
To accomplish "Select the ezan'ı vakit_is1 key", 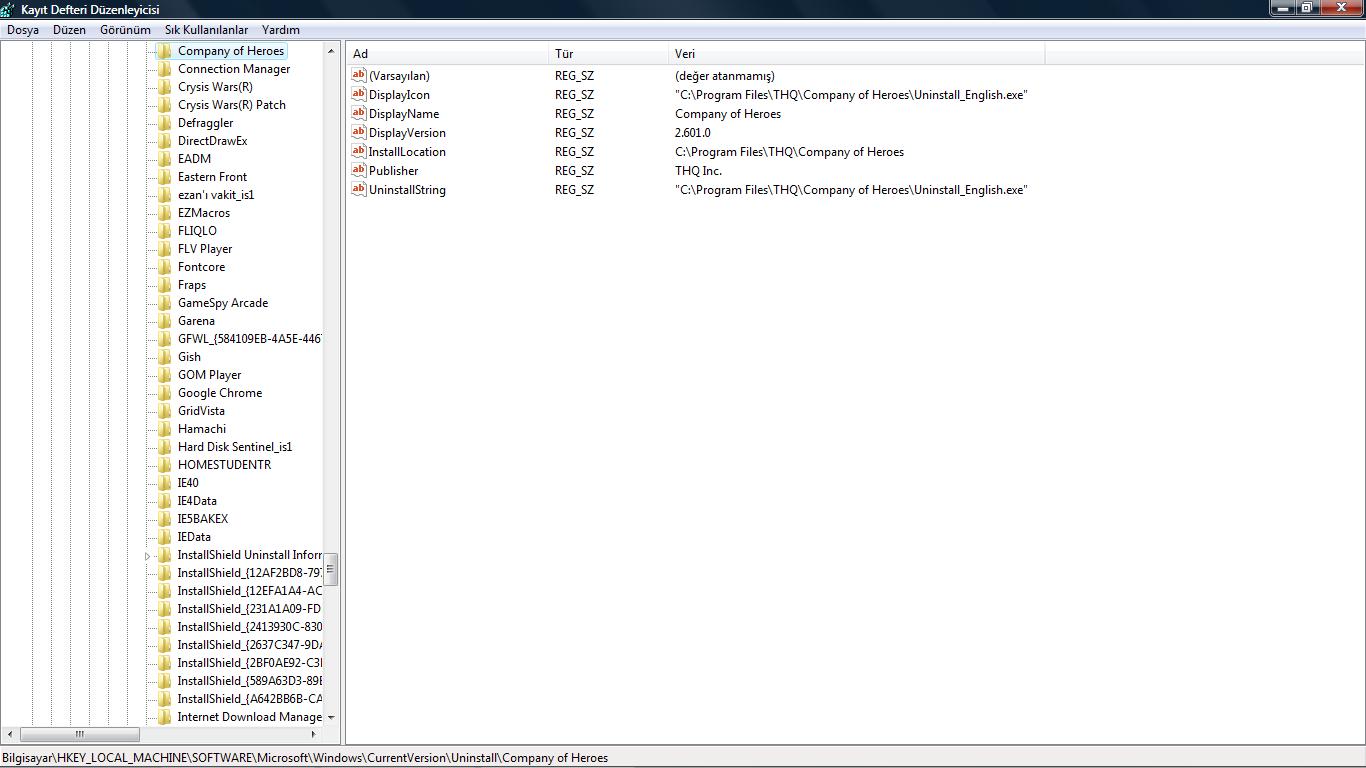I will (x=216, y=195).
